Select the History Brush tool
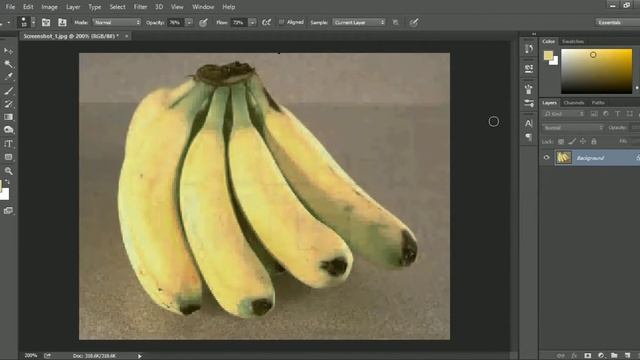Screen dimensions: 640x360 click(x=8, y=104)
